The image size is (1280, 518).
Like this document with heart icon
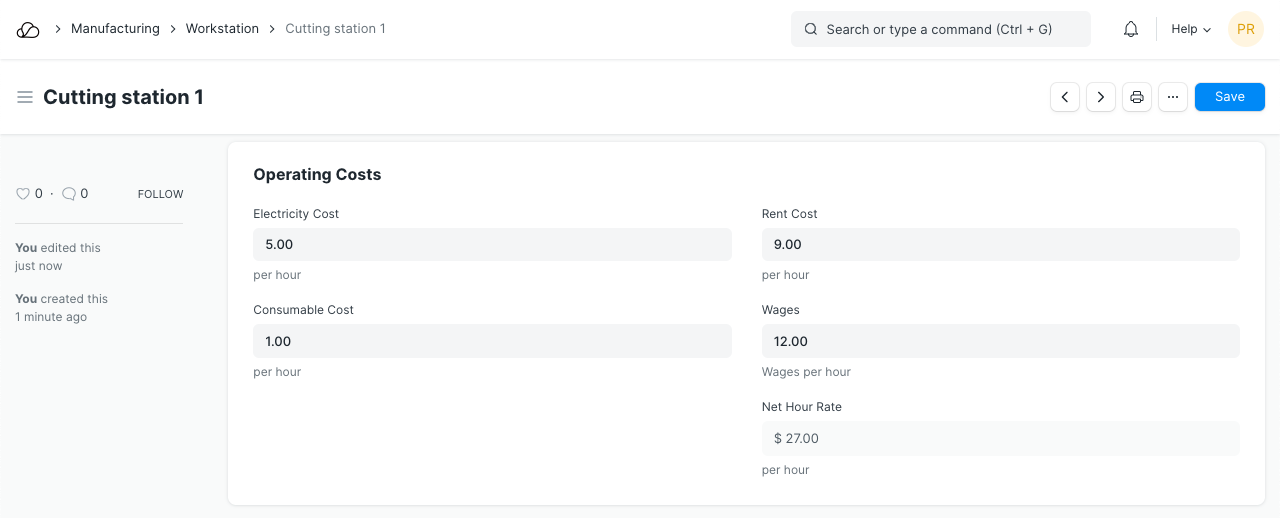pyautogui.click(x=23, y=194)
